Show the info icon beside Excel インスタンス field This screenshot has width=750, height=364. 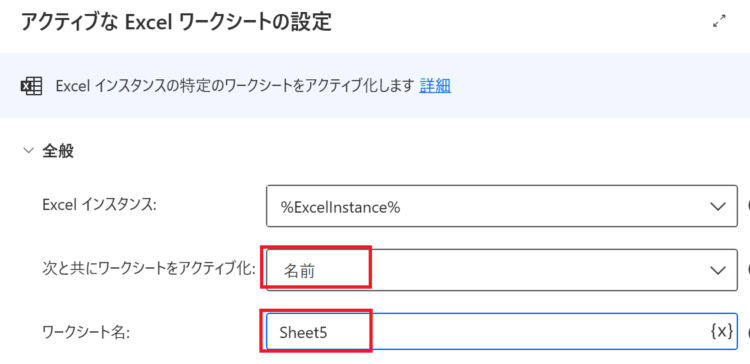[748, 206]
